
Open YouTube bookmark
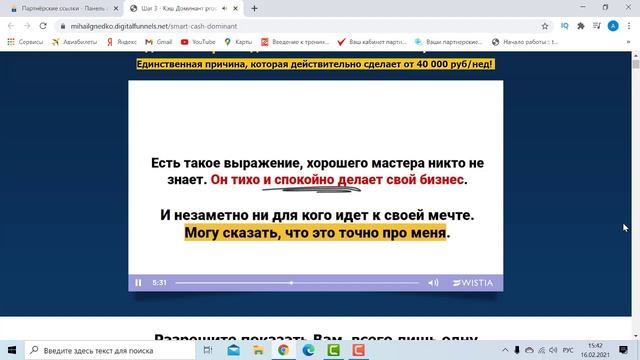(x=198, y=42)
